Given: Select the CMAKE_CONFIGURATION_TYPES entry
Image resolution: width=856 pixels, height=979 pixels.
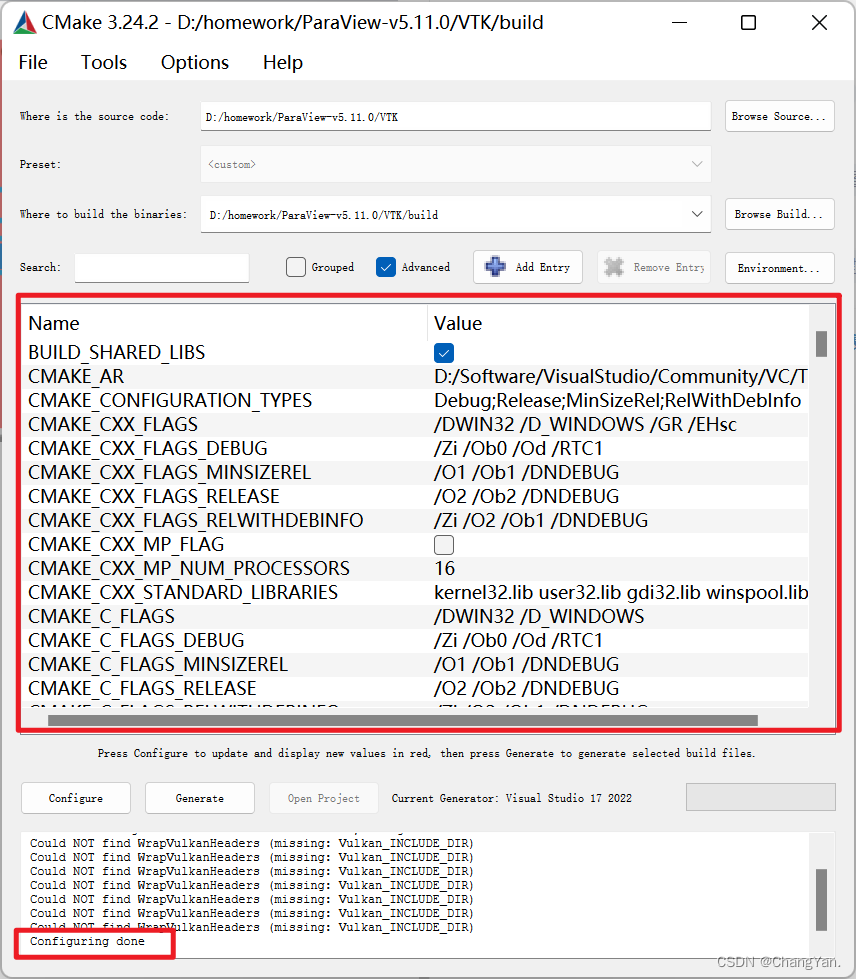Looking at the screenshot, I should tap(170, 401).
